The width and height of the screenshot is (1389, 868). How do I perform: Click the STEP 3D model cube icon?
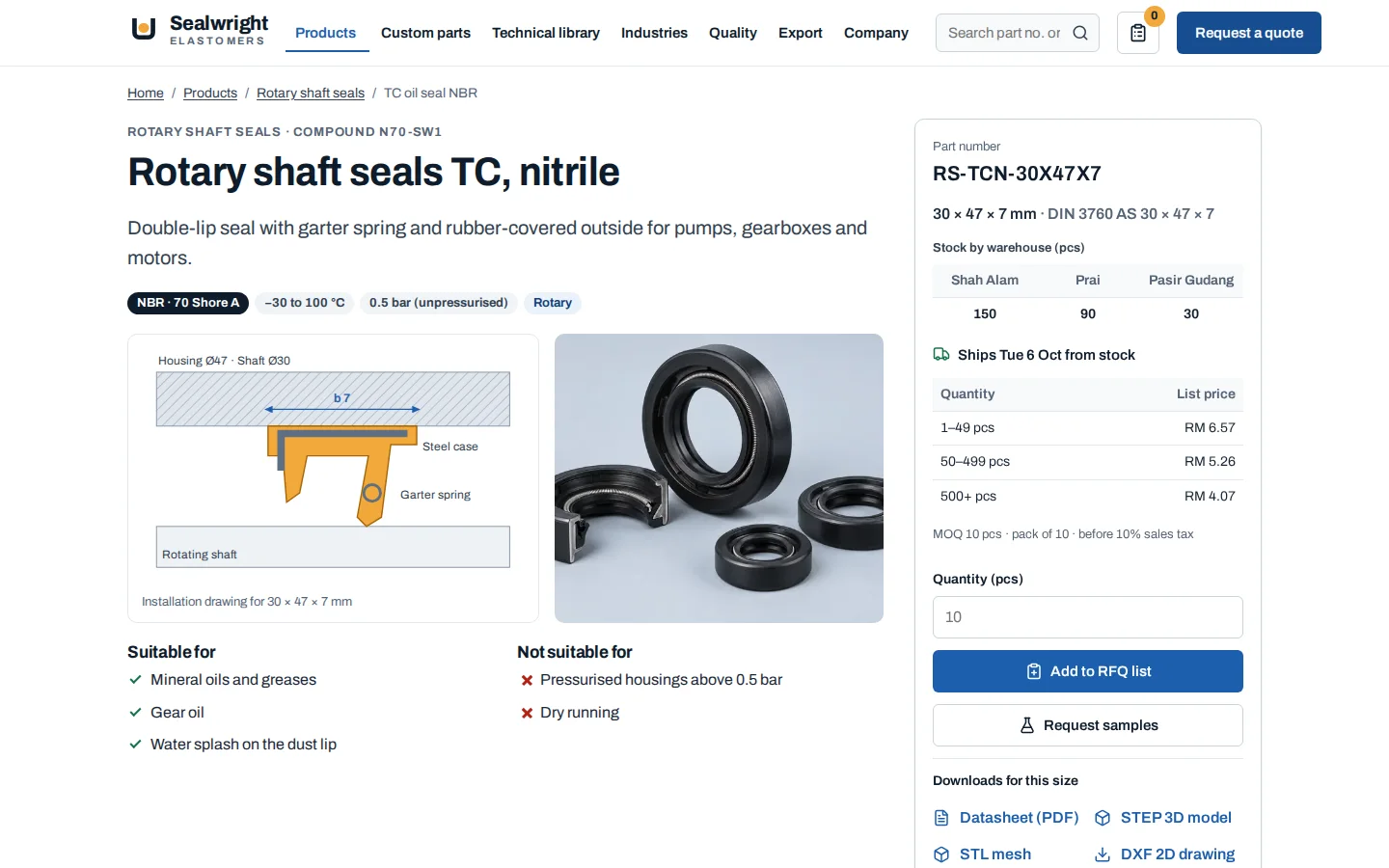click(1103, 818)
